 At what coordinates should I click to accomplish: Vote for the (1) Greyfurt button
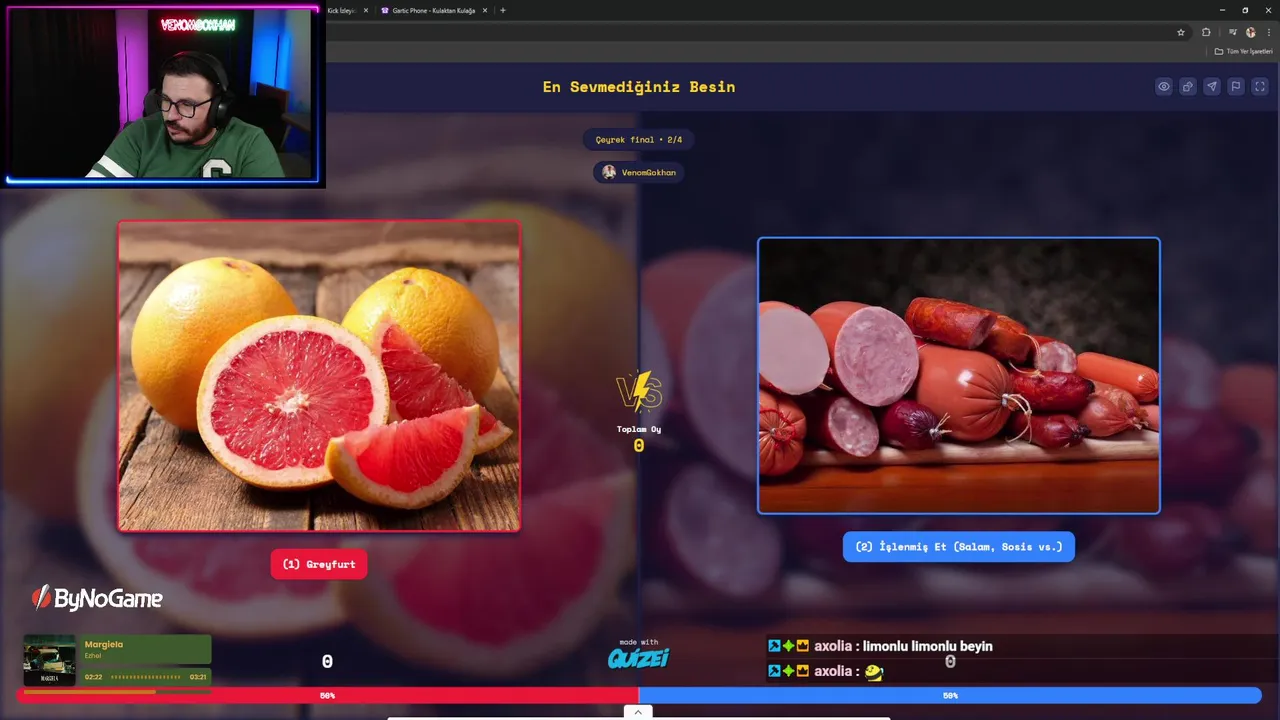tap(319, 564)
